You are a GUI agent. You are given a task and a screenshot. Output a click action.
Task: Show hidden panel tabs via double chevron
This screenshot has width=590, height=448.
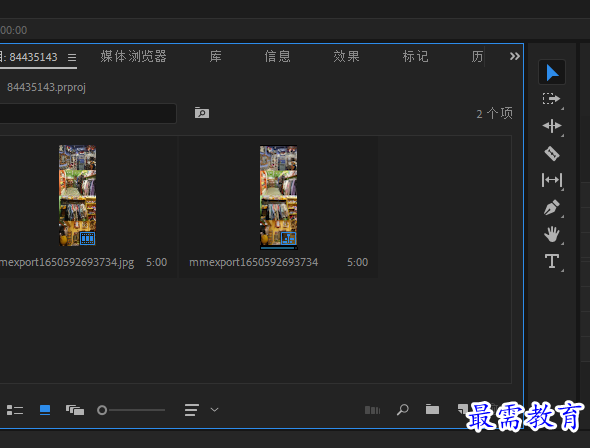tap(514, 56)
